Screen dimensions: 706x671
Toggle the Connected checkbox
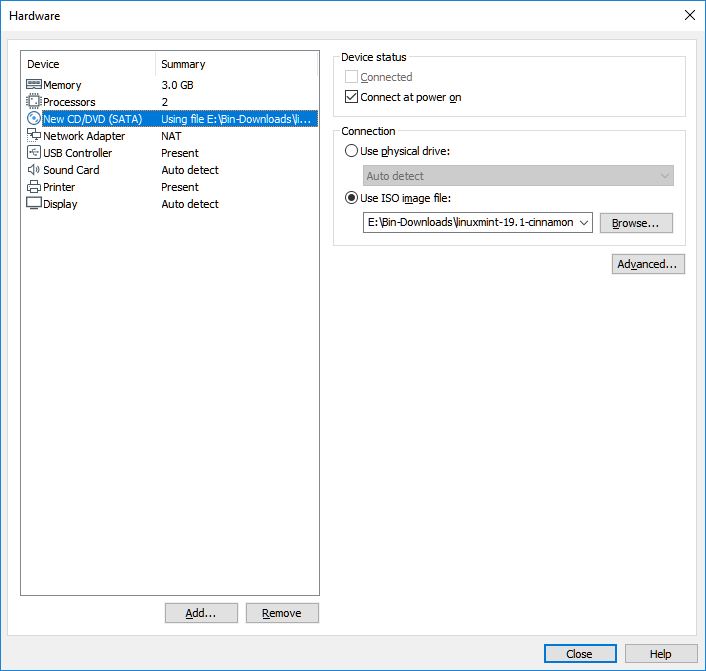351,77
